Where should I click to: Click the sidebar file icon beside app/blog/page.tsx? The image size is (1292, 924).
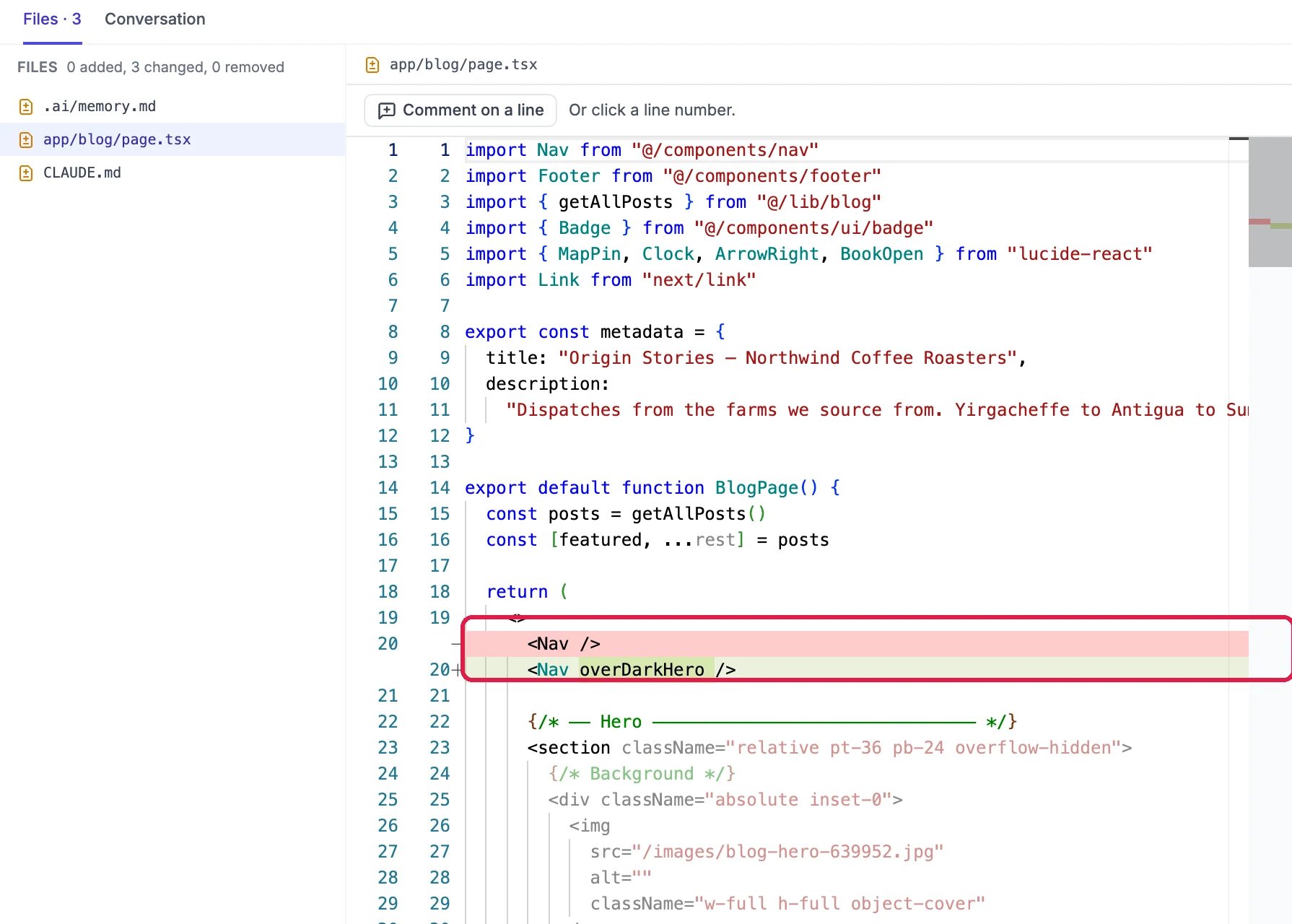click(26, 140)
